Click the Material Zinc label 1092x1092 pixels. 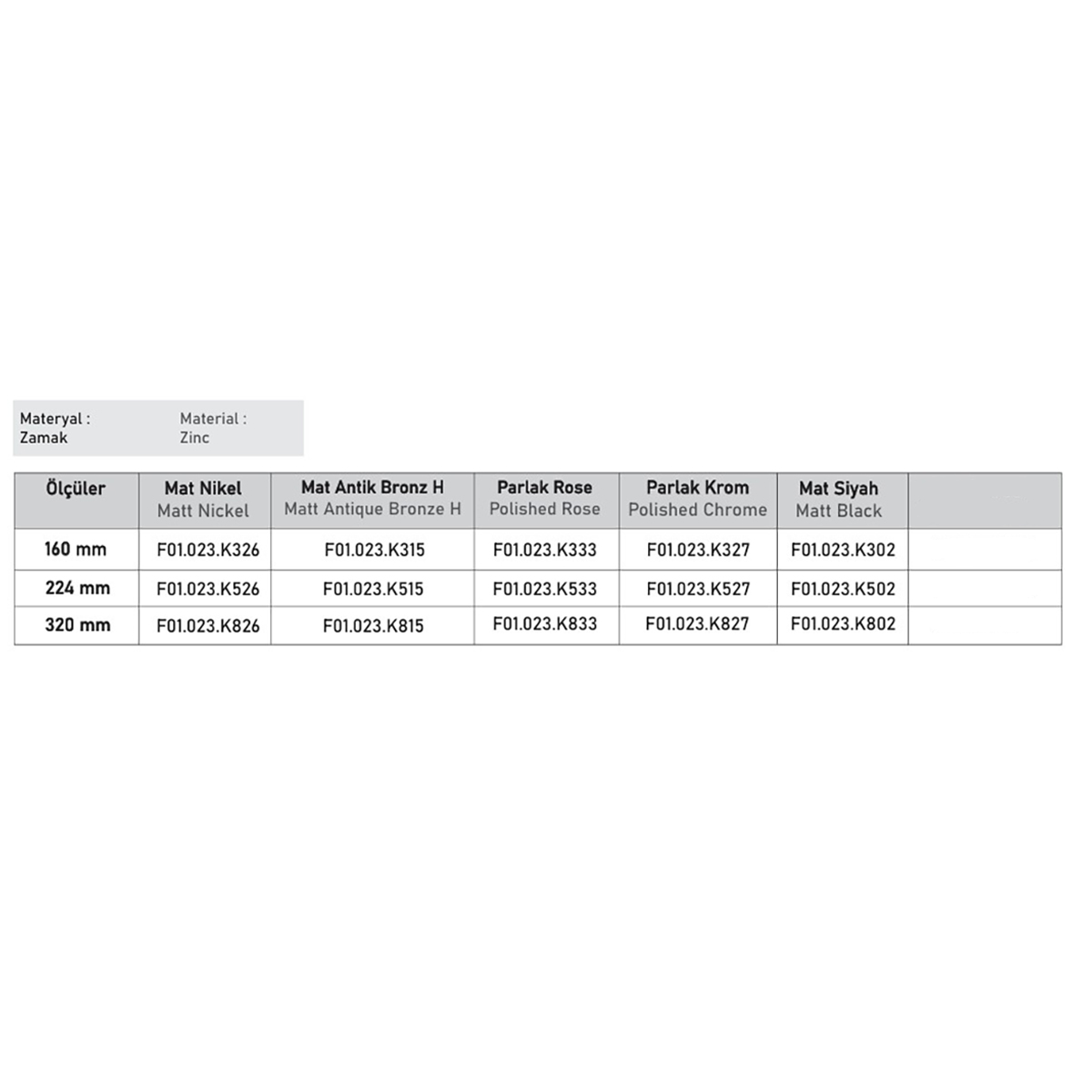212,428
